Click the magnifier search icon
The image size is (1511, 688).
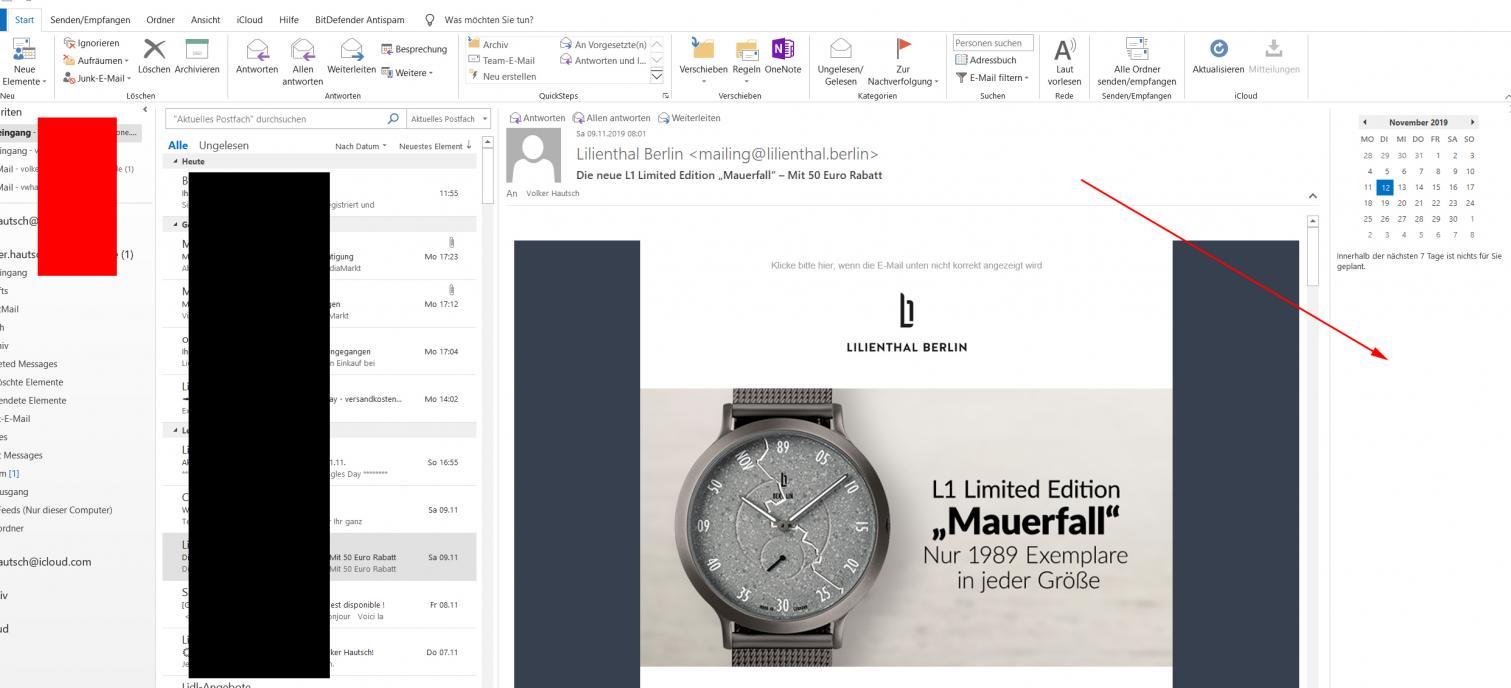coord(394,119)
